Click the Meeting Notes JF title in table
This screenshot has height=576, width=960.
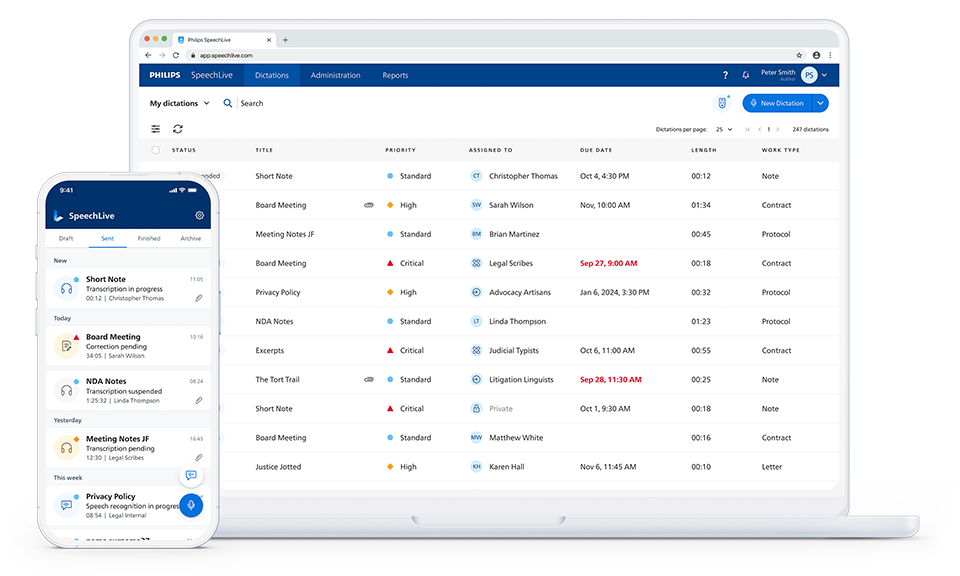(x=285, y=234)
